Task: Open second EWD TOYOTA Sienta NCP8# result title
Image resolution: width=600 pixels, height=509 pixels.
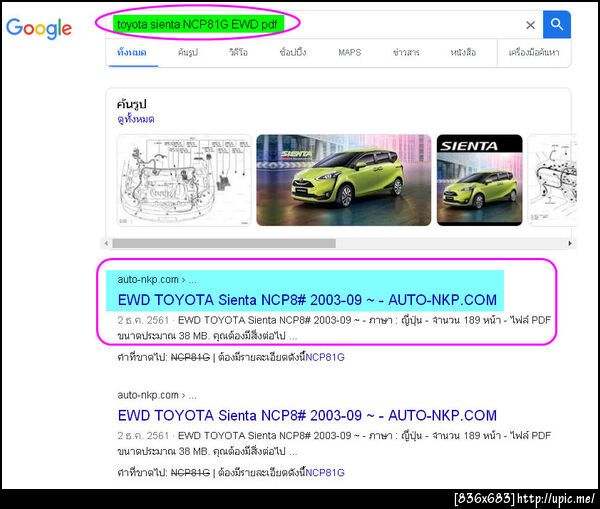Action: (x=307, y=416)
